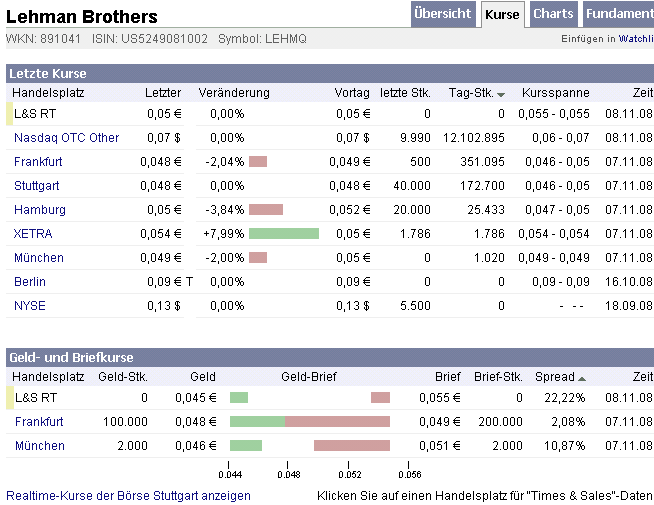Click the NYSE trading venue row
Viewport: 654px width, 505px height.
[x=30, y=306]
